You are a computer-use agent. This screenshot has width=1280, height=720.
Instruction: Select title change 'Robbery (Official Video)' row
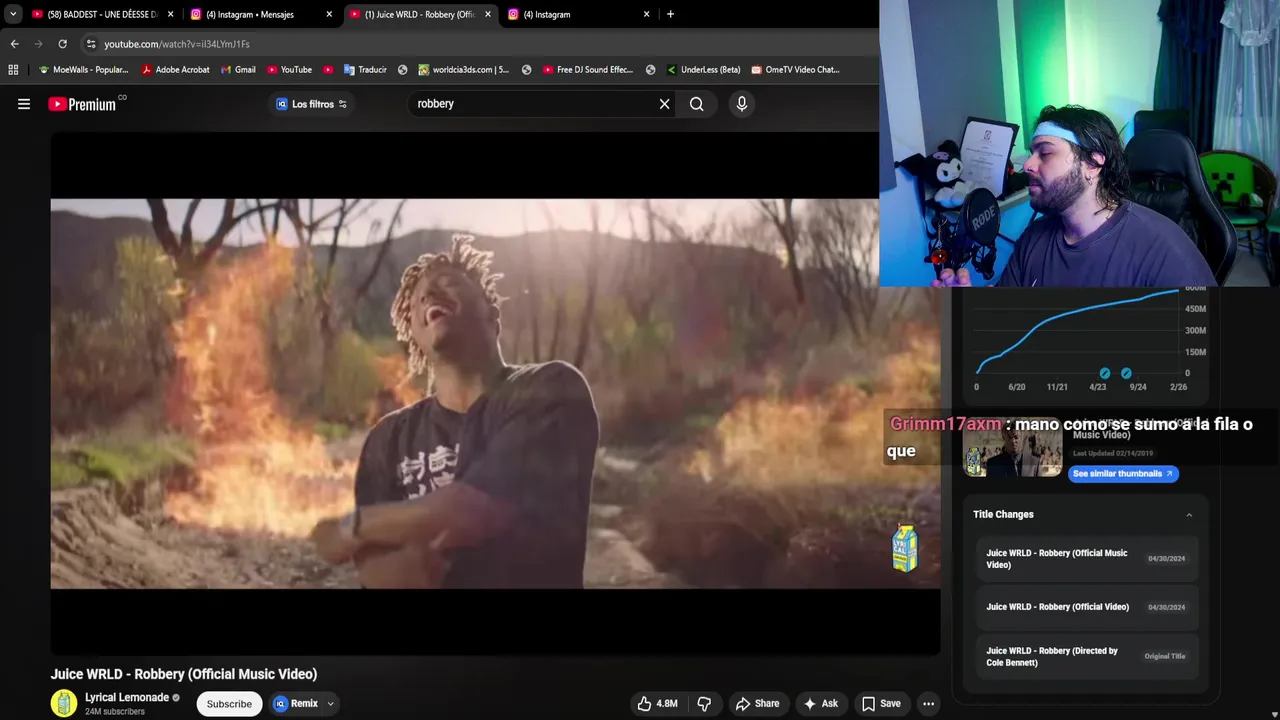click(1087, 607)
